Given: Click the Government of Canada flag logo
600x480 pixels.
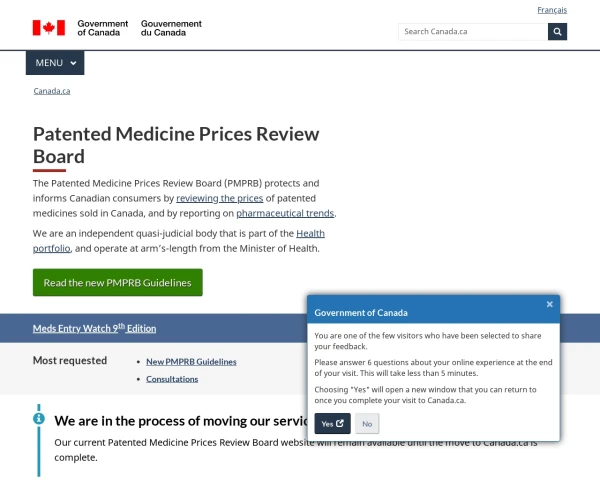Looking at the screenshot, I should pyautogui.click(x=48, y=28).
